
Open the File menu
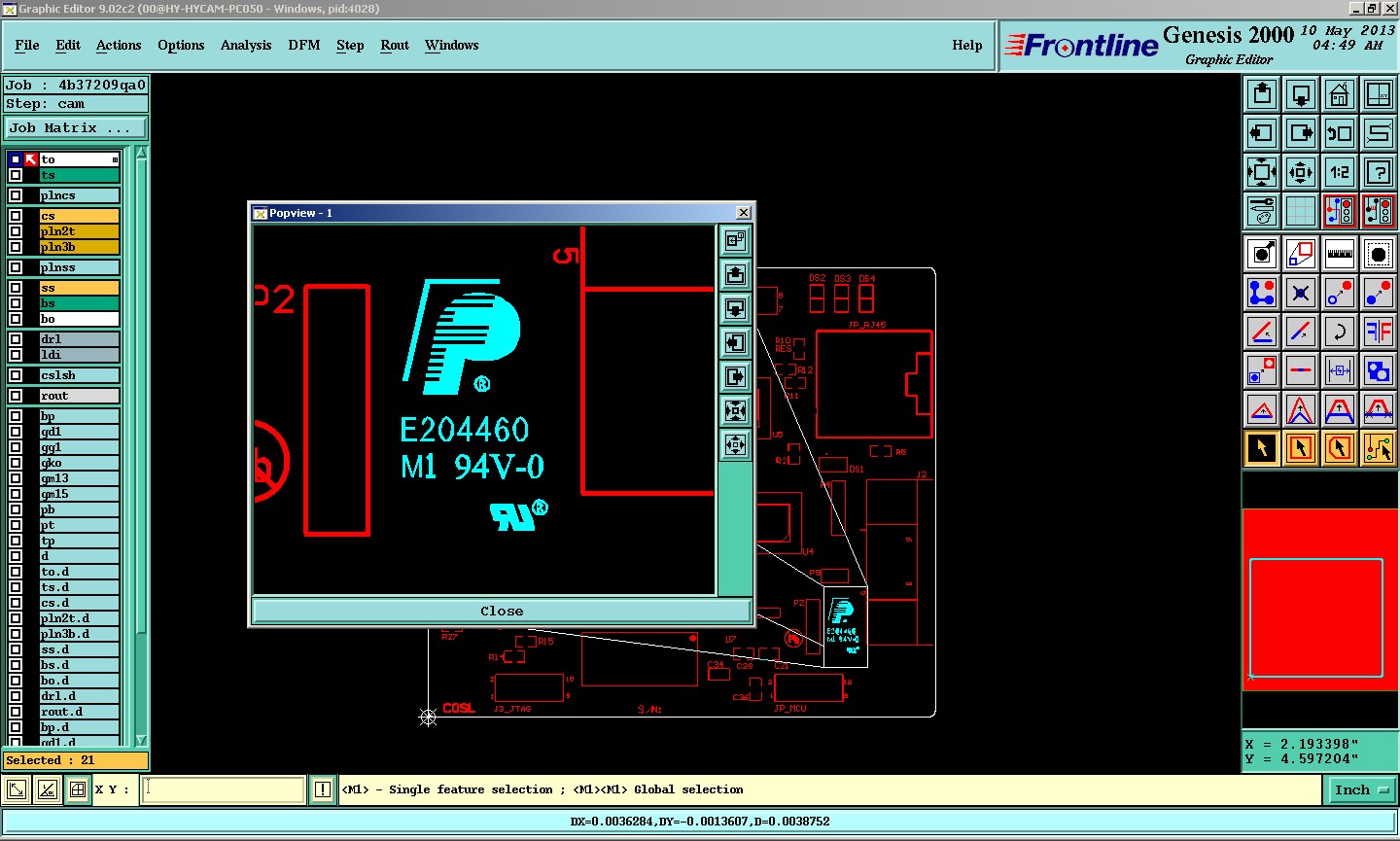[27, 45]
